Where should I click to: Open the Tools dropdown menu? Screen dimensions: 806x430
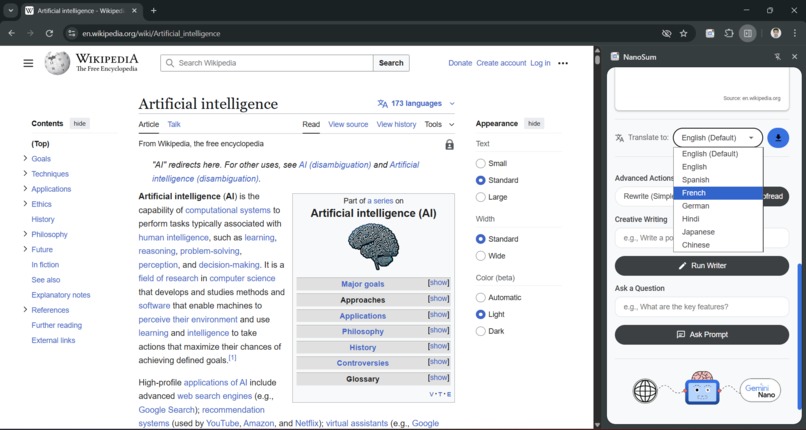(x=439, y=124)
